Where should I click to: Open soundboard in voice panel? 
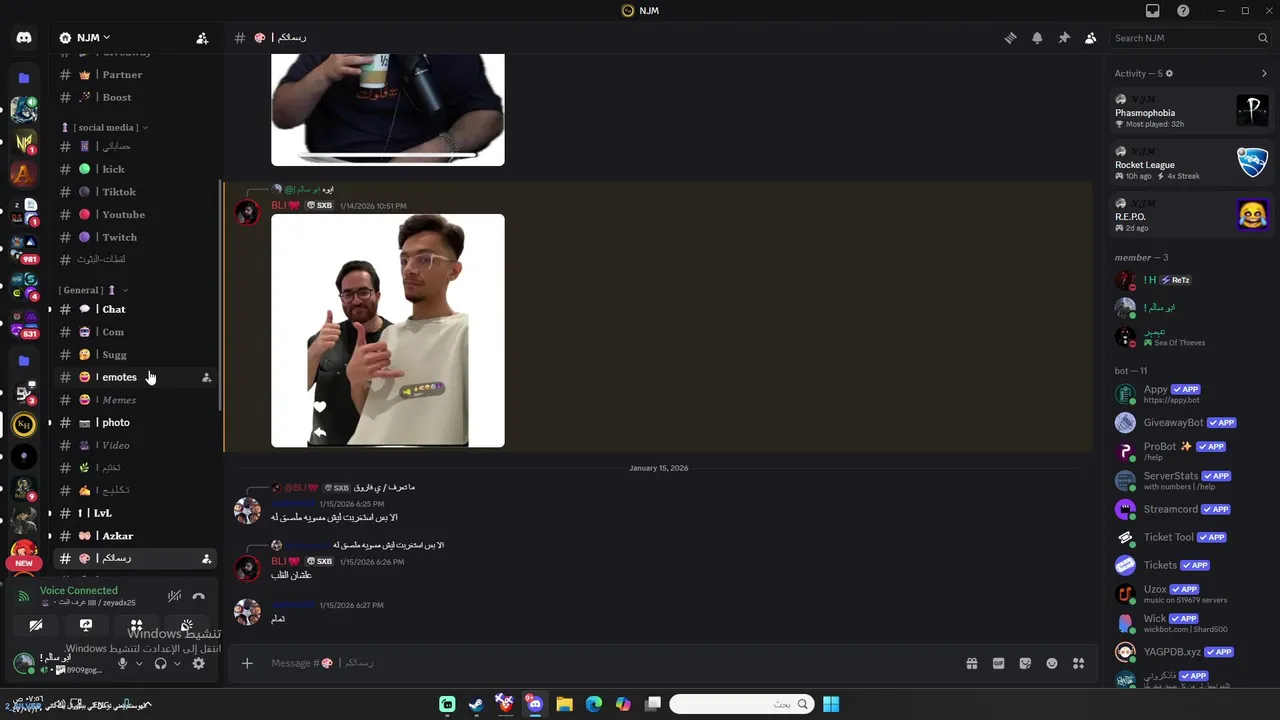click(186, 626)
